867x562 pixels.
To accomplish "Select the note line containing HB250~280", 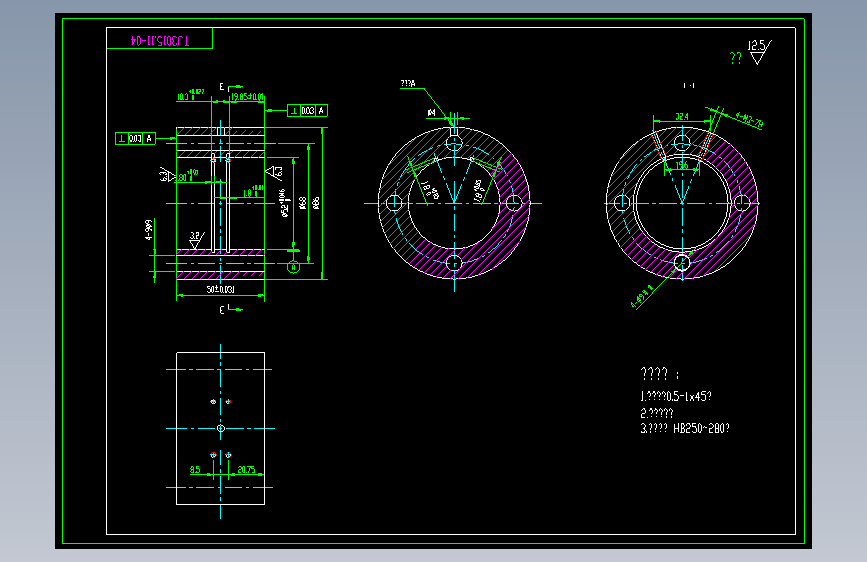I will [685, 428].
